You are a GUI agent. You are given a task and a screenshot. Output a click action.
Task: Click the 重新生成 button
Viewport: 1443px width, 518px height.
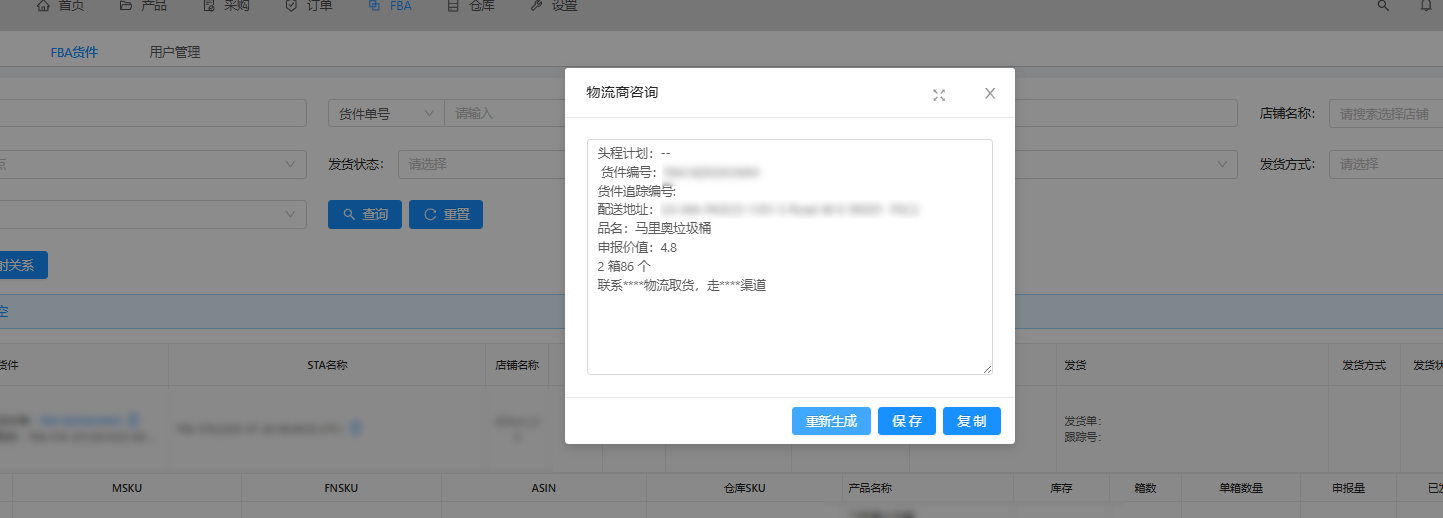coord(831,421)
